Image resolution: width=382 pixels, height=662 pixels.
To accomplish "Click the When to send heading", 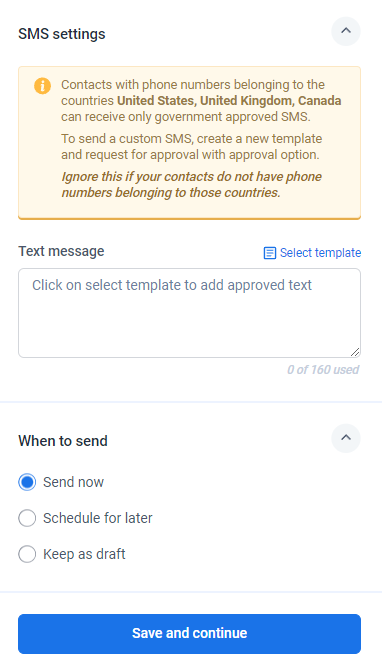I will (x=63, y=441).
